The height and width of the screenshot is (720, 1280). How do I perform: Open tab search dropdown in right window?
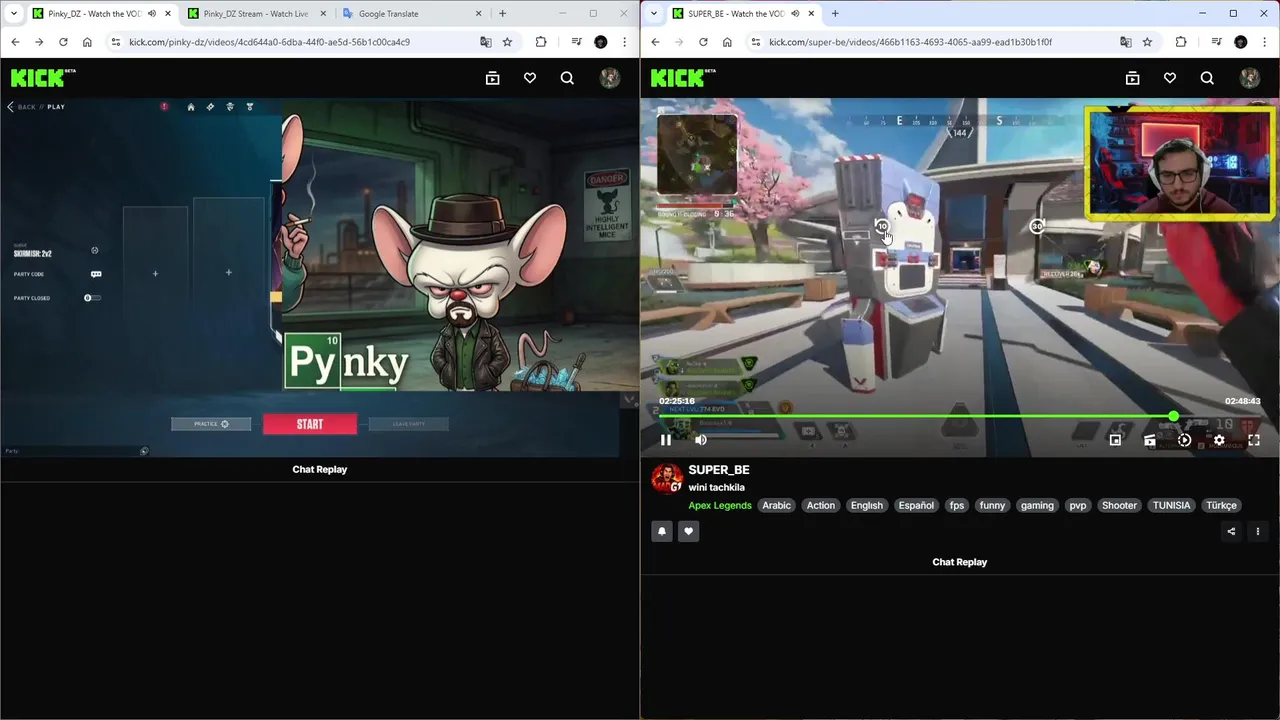click(653, 14)
